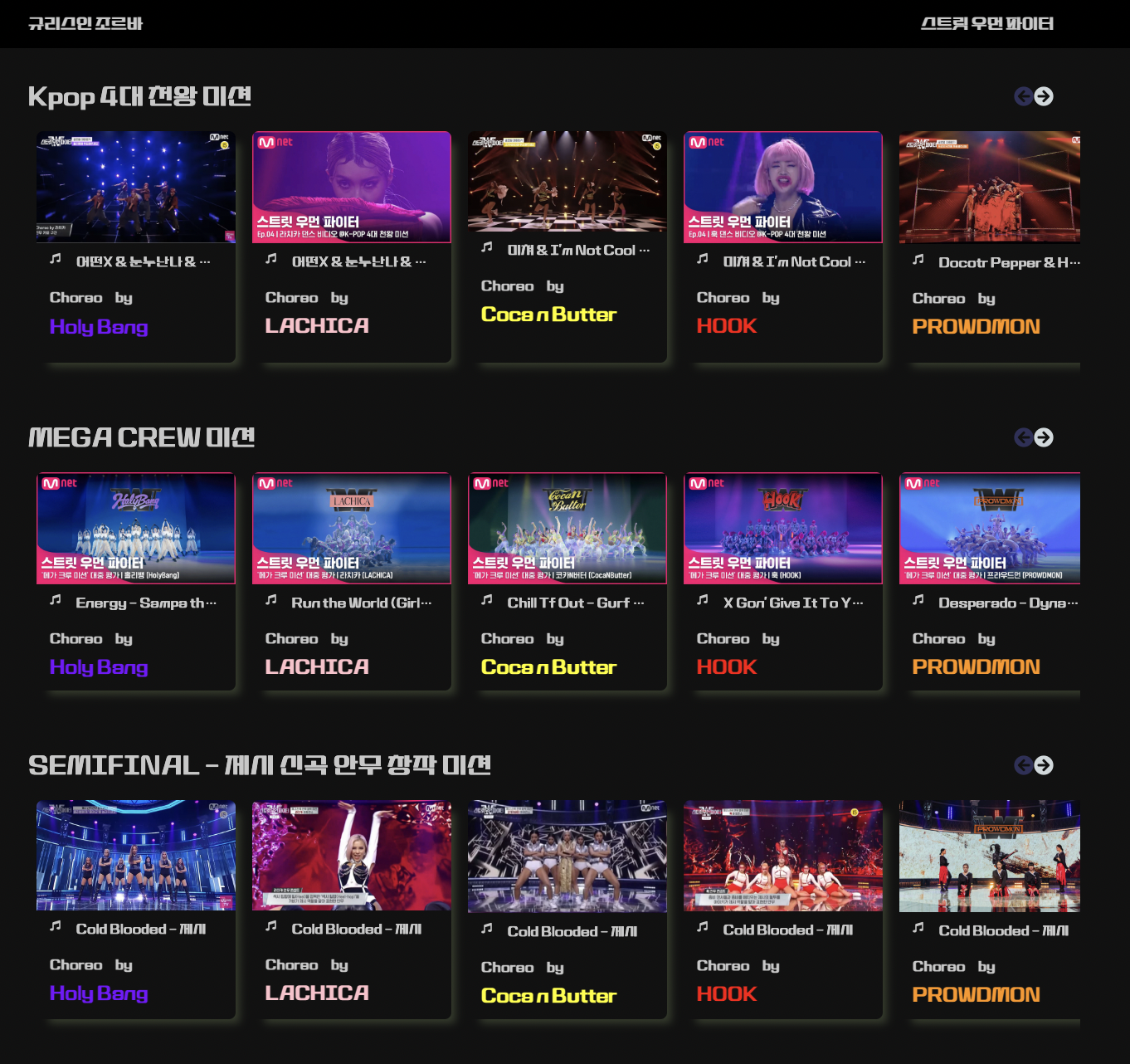1130x1064 pixels.
Task: Click previous arrow in SEMIFINAL section
Action: (x=1024, y=765)
